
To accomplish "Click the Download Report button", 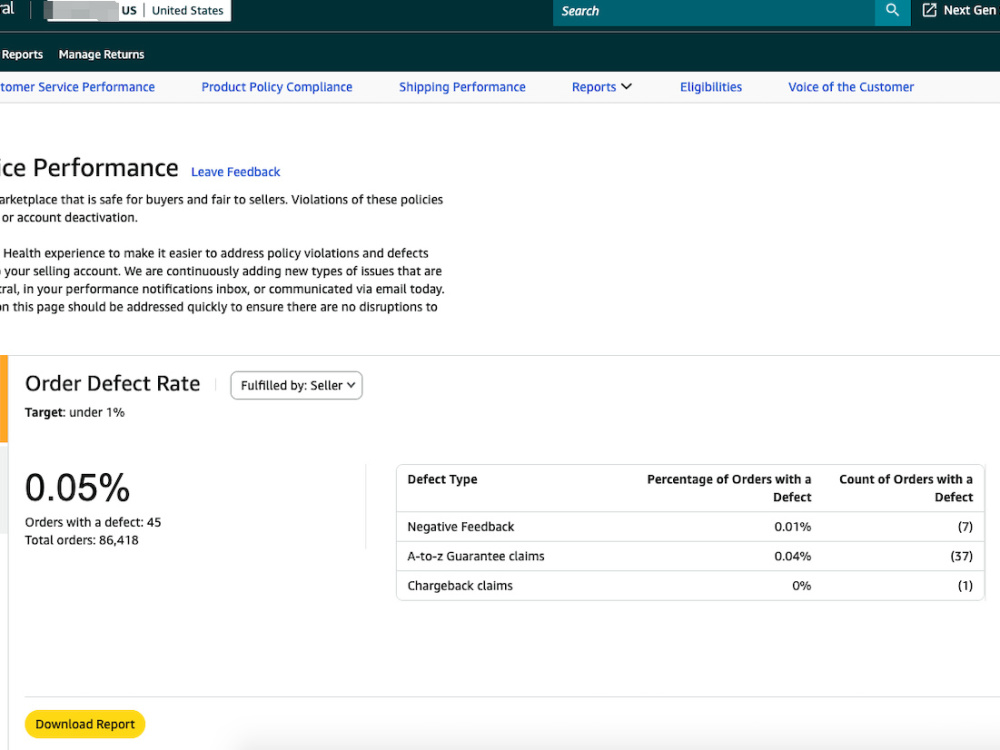I will tap(85, 724).
